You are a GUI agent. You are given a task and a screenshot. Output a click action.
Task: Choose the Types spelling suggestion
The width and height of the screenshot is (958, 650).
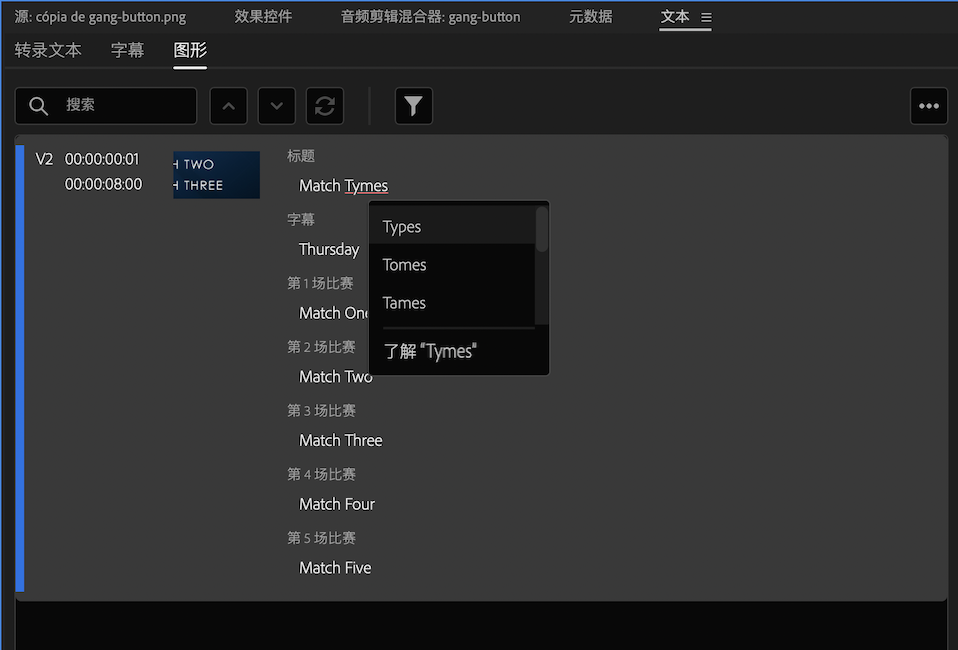coord(452,226)
